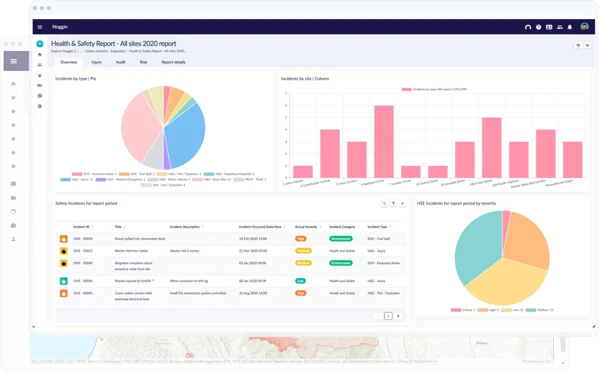
Task: Click orange icon for Diesel spilled incident
Action: 64,239
